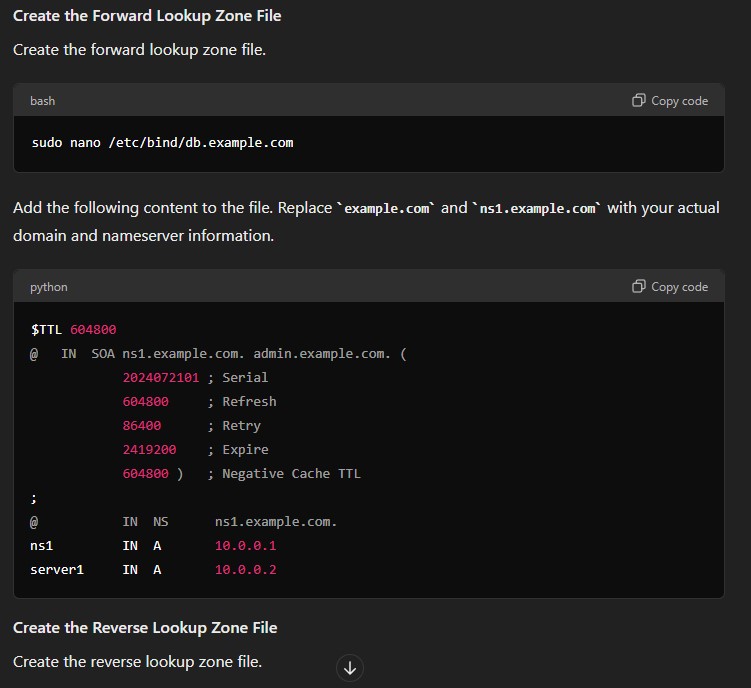Click the IP address 10.0.0.2
Image resolution: width=751 pixels, height=688 pixels.
tap(246, 569)
